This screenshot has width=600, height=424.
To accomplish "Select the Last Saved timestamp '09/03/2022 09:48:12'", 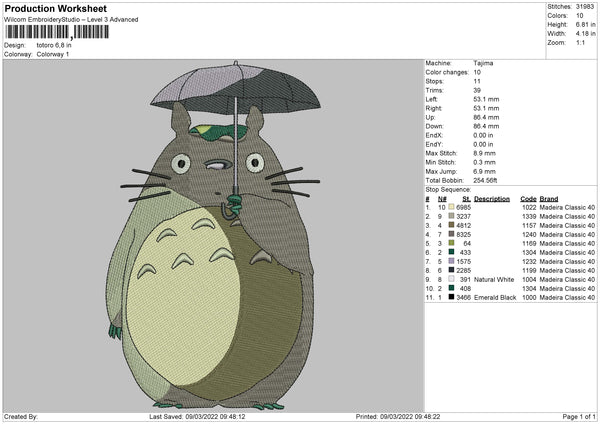I will (x=215, y=416).
